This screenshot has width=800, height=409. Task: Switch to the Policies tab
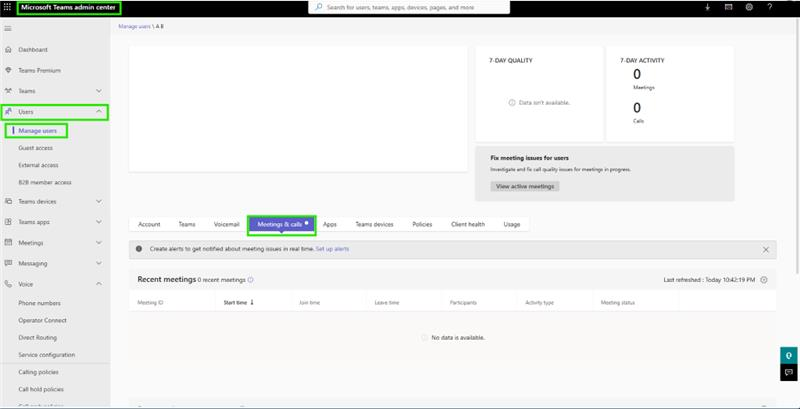[422, 224]
